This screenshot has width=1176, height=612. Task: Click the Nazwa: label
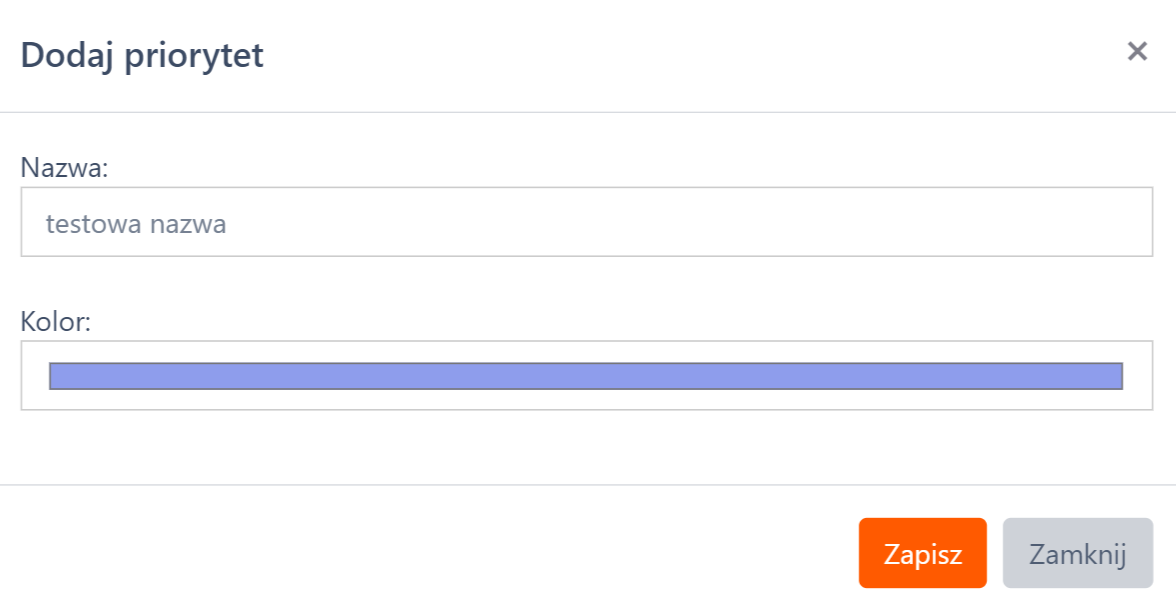coord(64,167)
